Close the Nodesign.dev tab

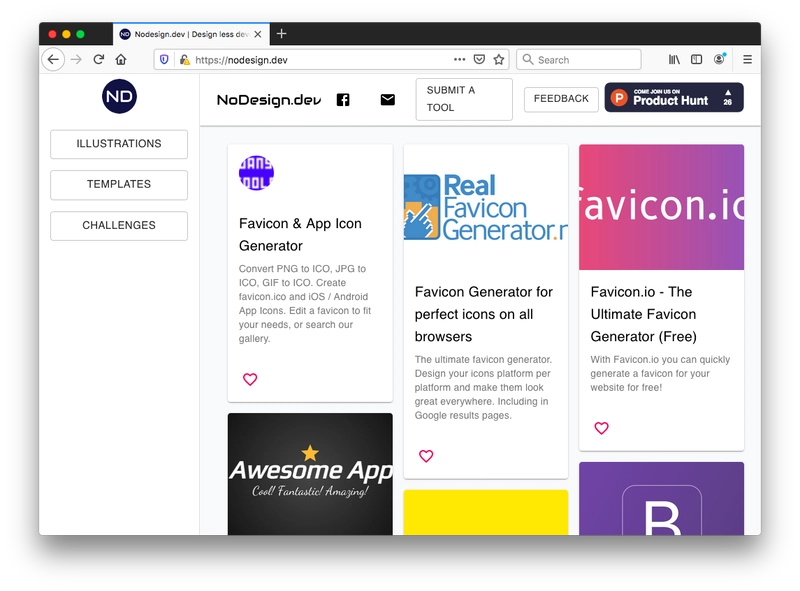click(258, 34)
